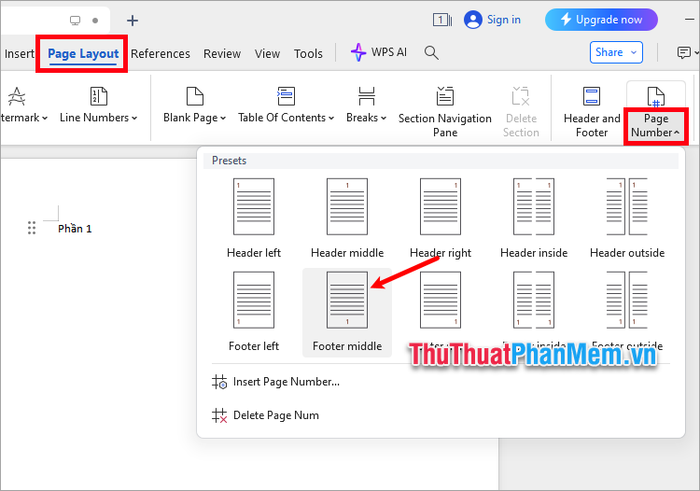
Task: Click Delete Page Num option
Action: click(265, 416)
